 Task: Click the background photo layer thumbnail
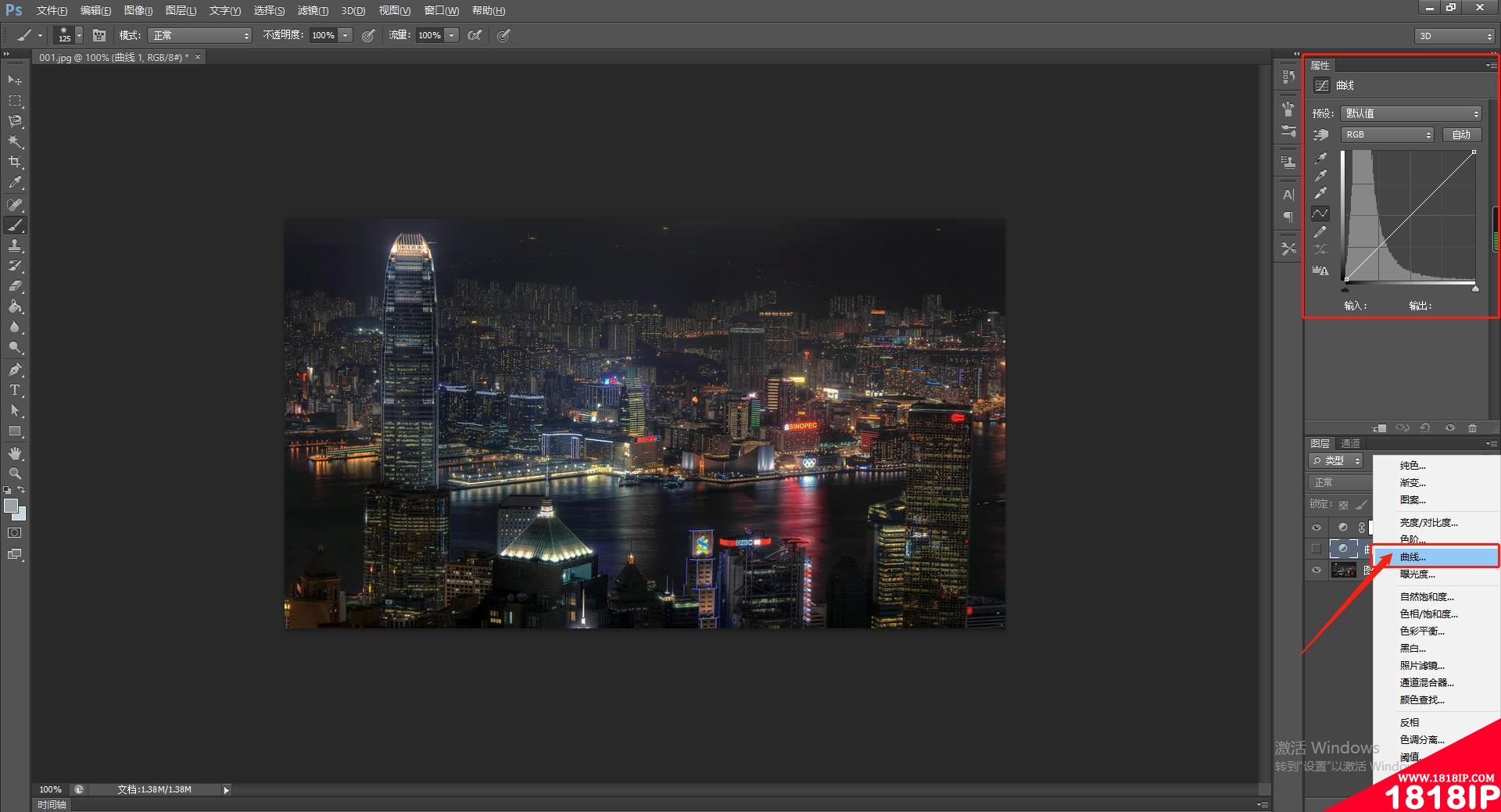pyautogui.click(x=1344, y=570)
